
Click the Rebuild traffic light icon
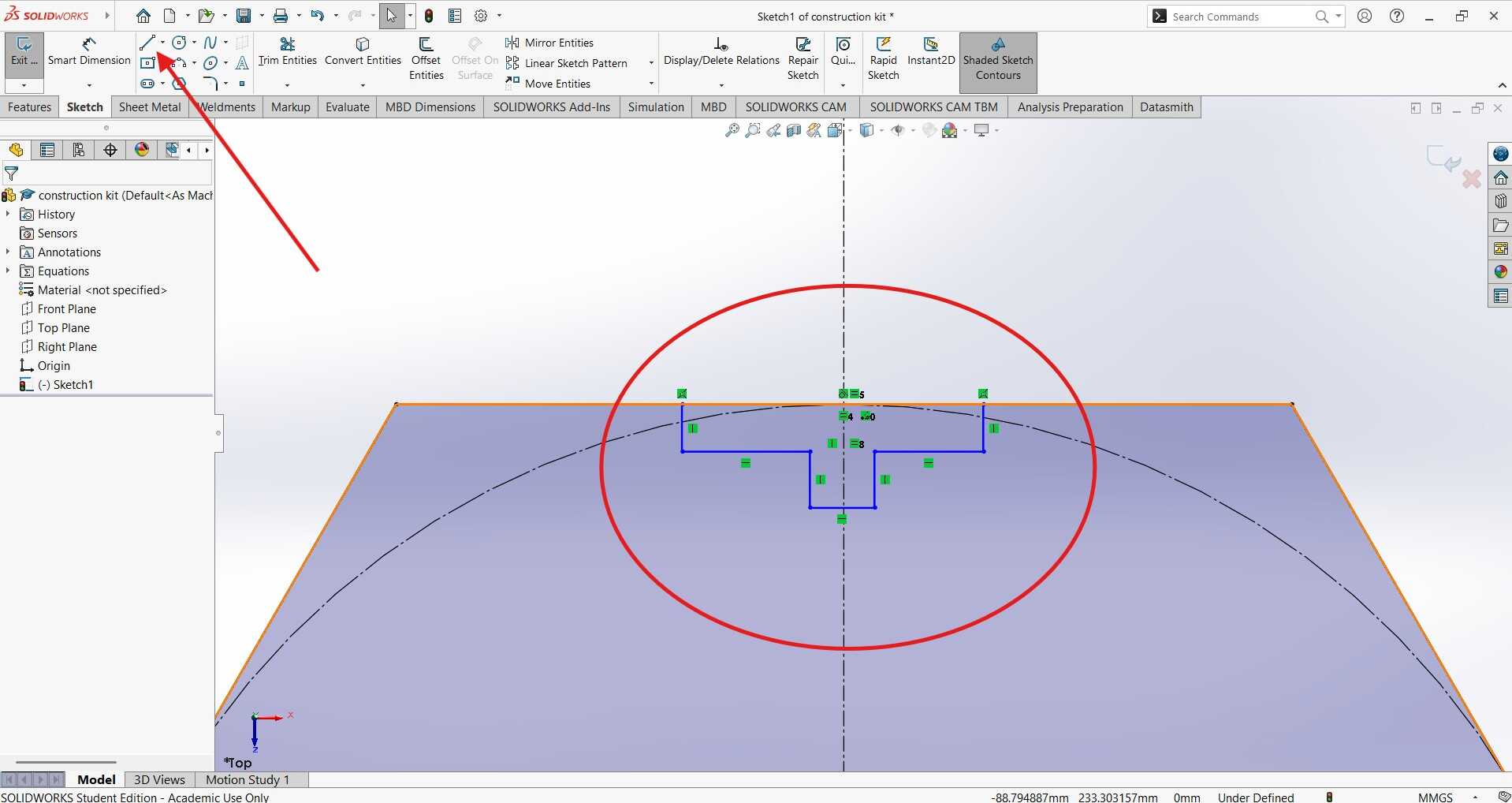[429, 16]
